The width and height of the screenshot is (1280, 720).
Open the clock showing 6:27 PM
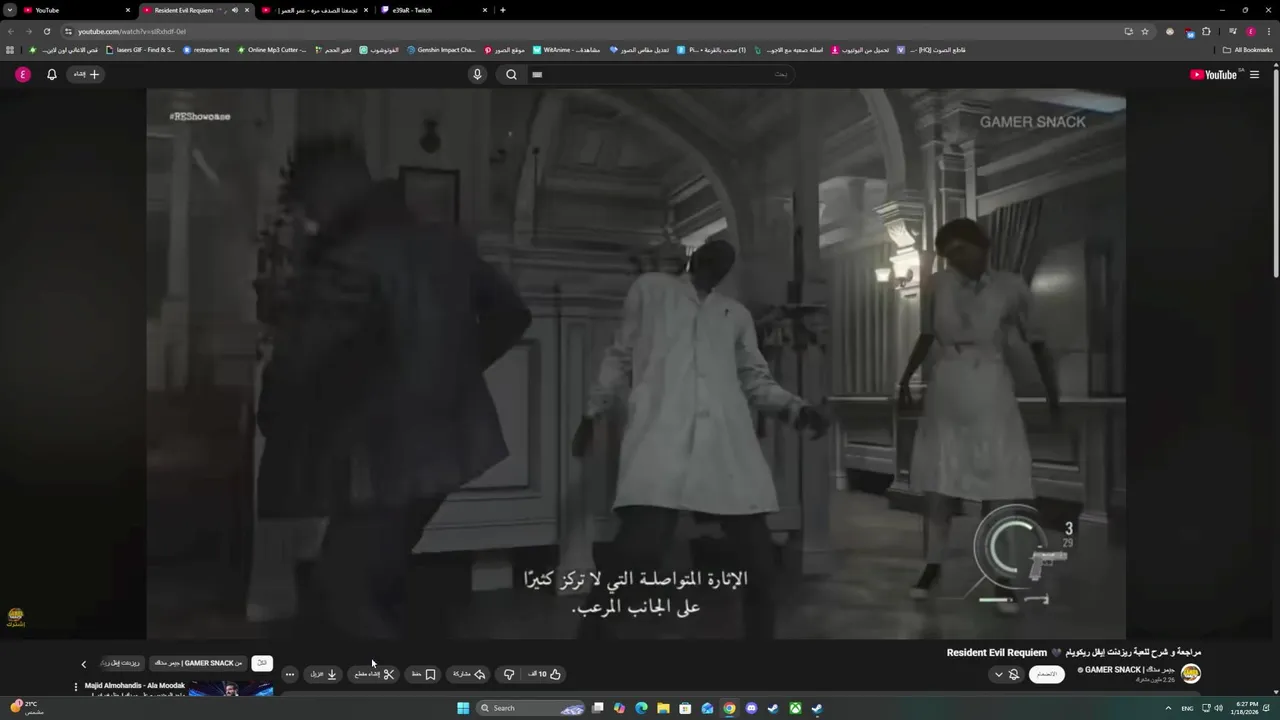tap(1246, 707)
